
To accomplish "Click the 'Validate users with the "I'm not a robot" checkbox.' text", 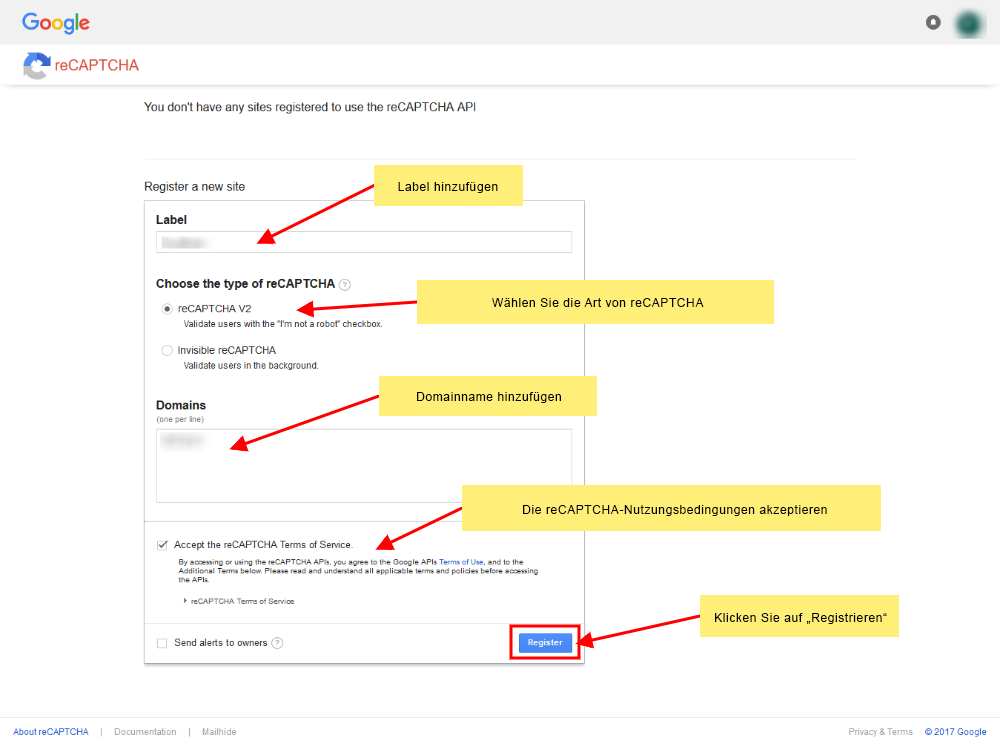I will (283, 324).
